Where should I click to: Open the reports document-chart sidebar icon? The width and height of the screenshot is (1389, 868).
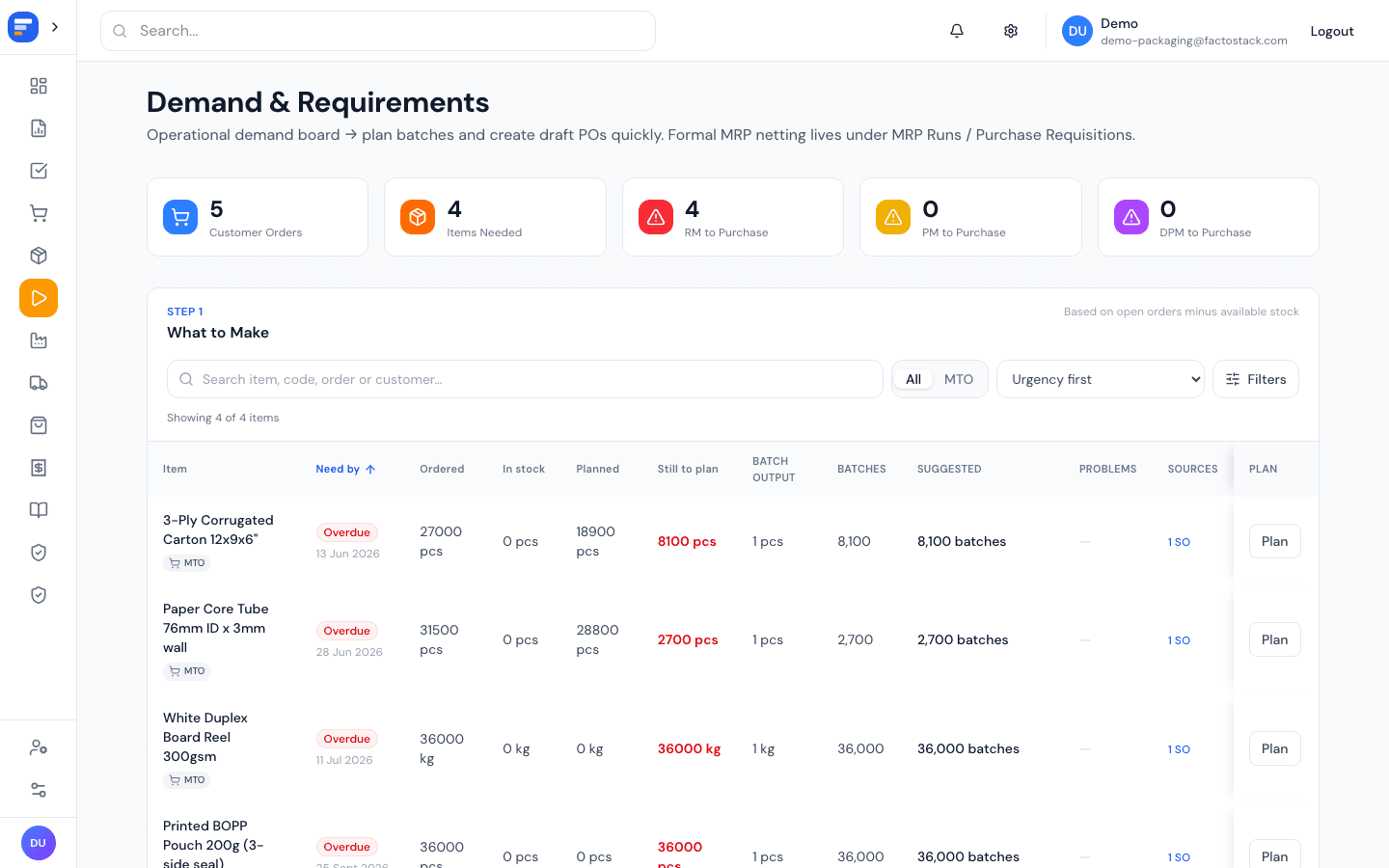[x=39, y=128]
